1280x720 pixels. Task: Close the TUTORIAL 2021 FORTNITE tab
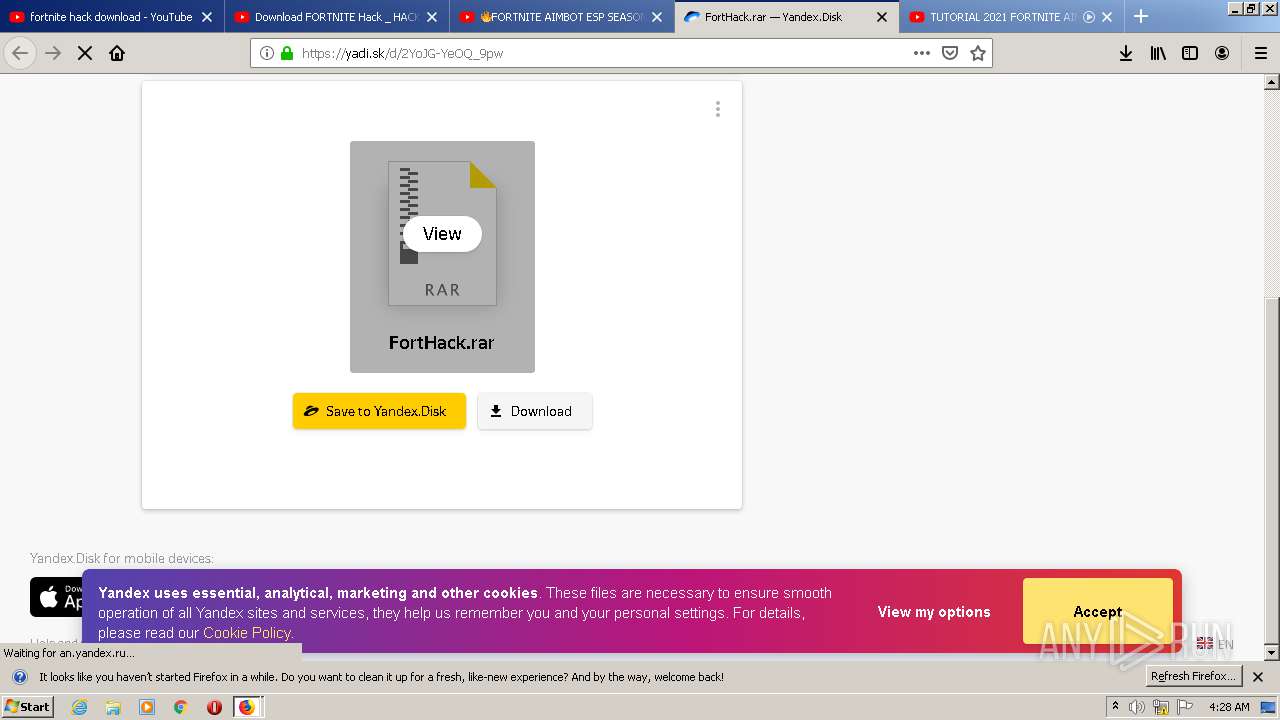coord(1107,17)
